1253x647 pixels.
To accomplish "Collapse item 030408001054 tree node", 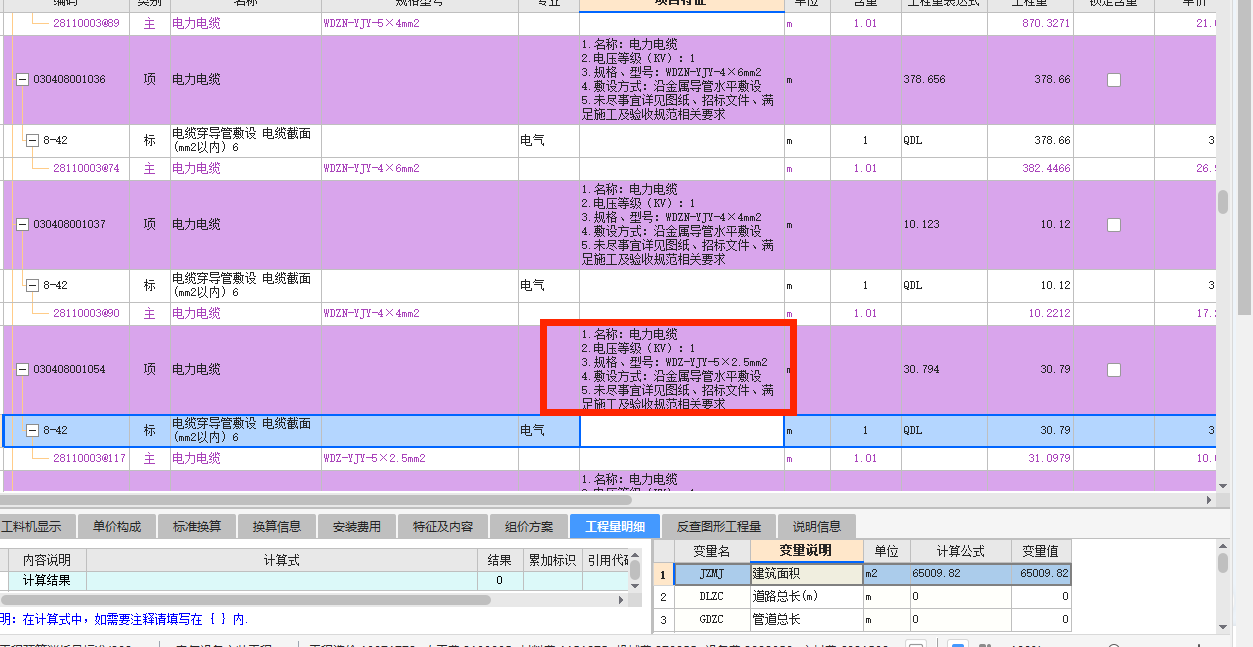I will point(22,370).
